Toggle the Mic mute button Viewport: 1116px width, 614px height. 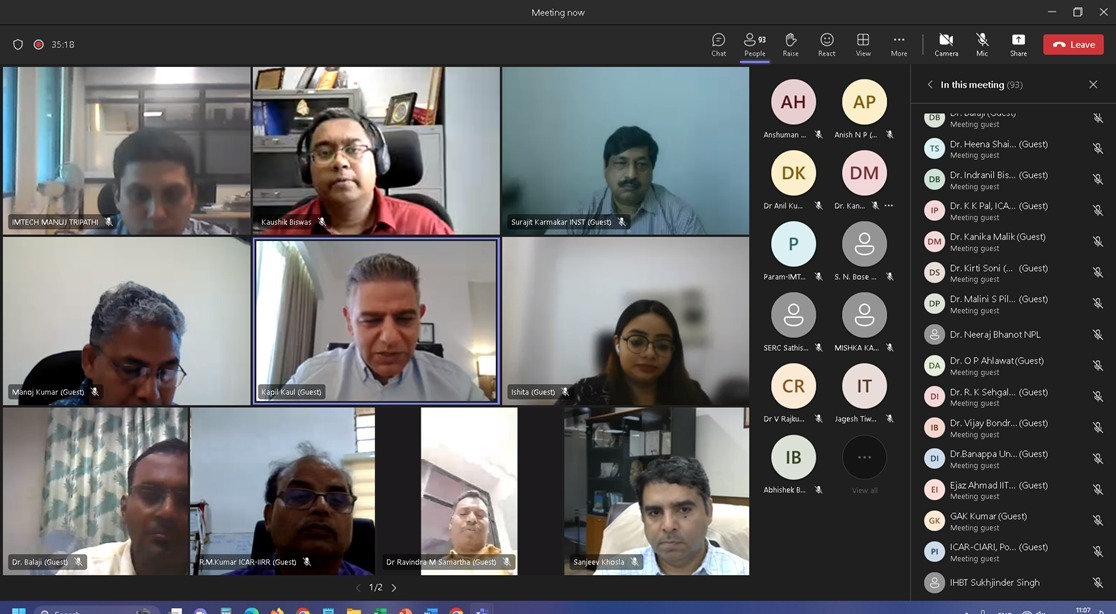tap(982, 44)
